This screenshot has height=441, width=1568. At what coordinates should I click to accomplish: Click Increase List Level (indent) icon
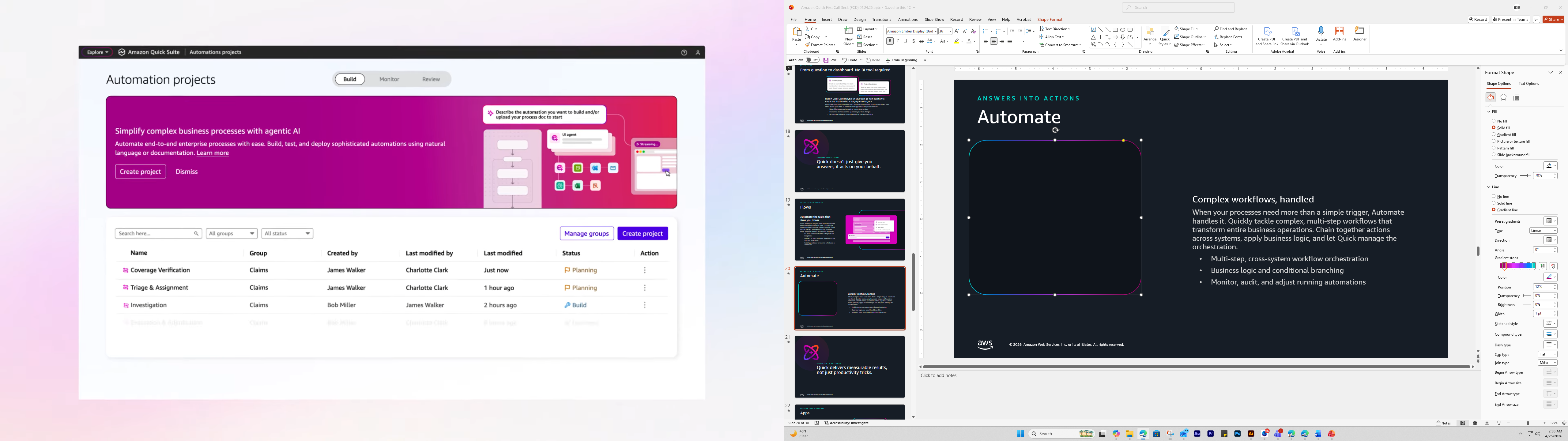pos(1020,31)
